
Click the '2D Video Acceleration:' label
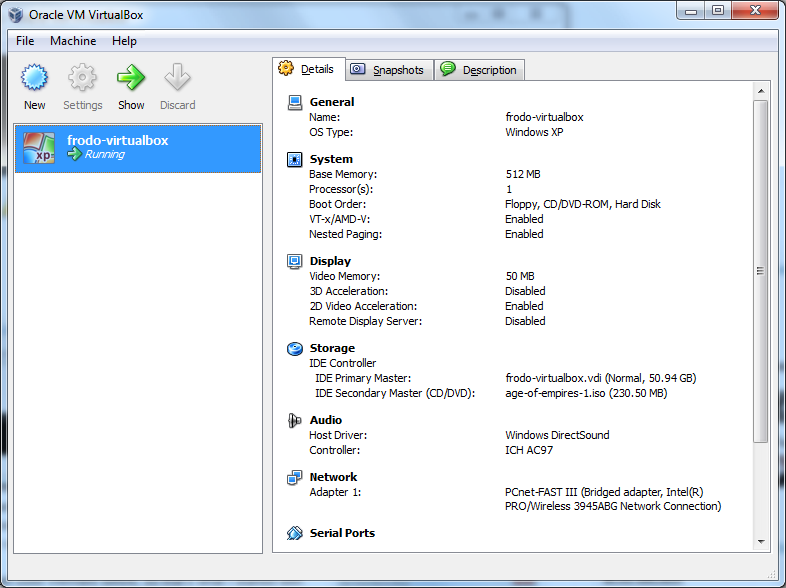point(363,306)
